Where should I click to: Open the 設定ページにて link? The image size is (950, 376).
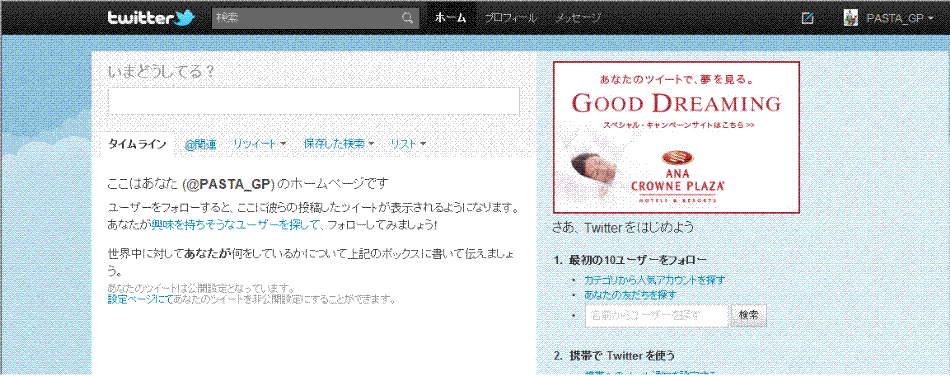click(140, 299)
